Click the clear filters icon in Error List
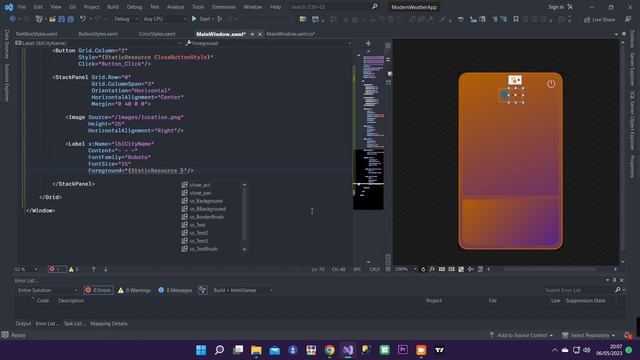The height and width of the screenshot is (360, 640). pos(202,290)
